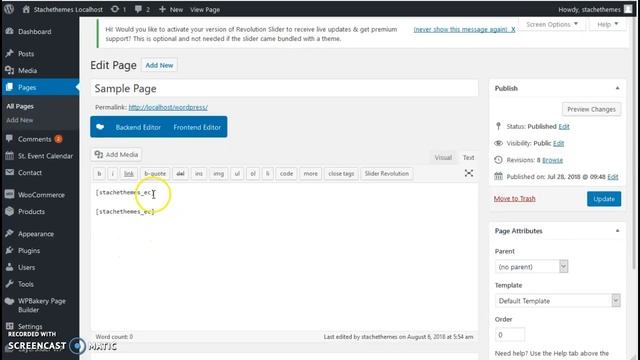Viewport: 640px width, 360px height.
Task: Edit the Visibility setting link
Action: (558, 143)
